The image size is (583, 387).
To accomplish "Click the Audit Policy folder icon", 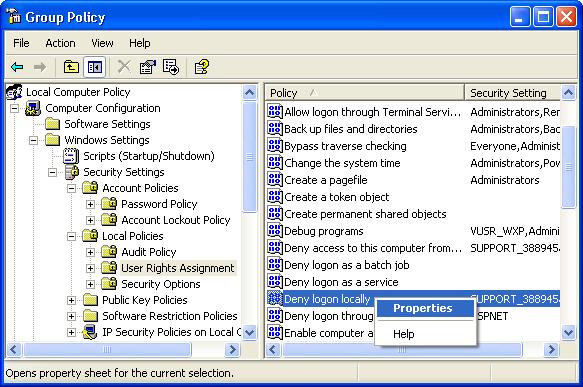I will coord(109,252).
